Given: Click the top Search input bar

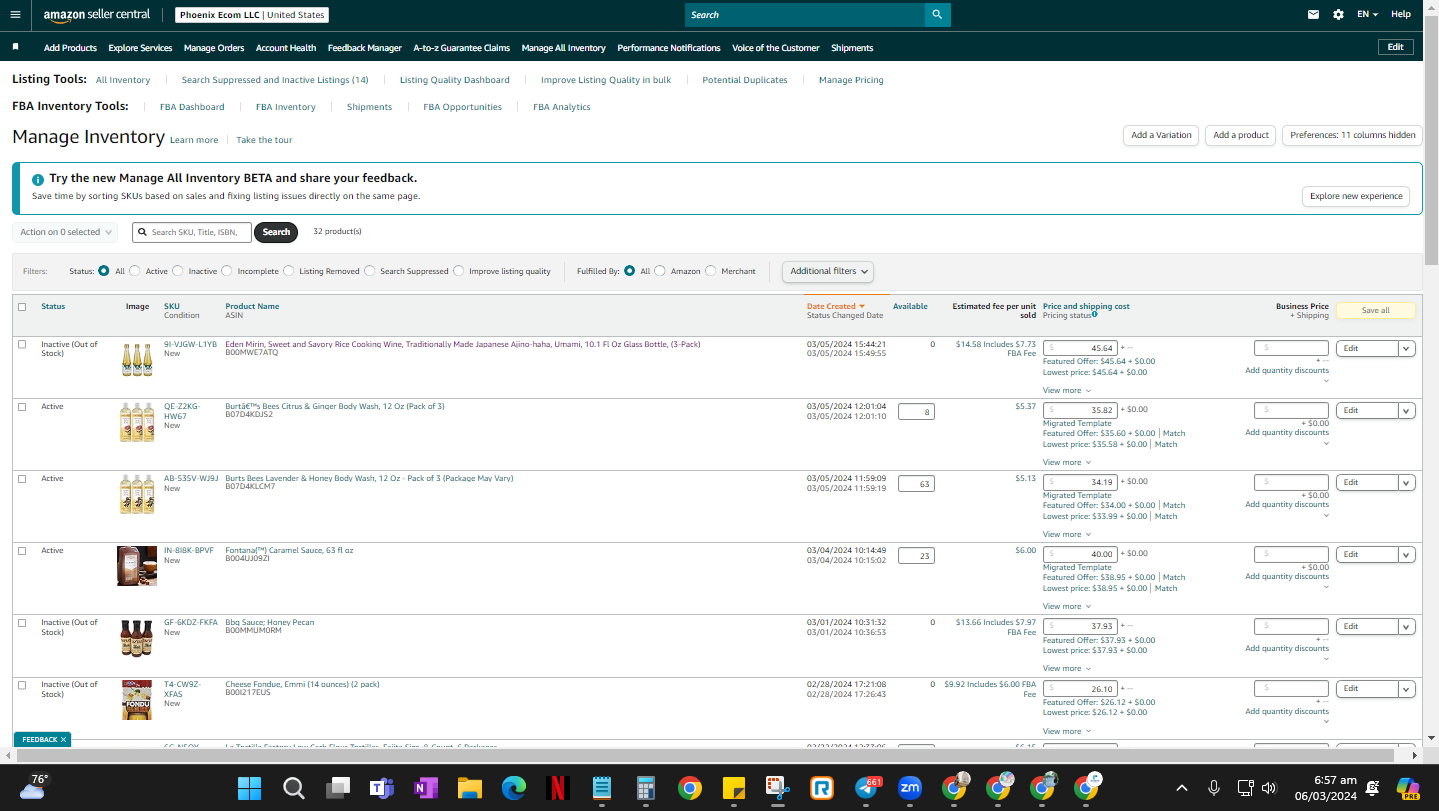Looking at the screenshot, I should [x=805, y=15].
